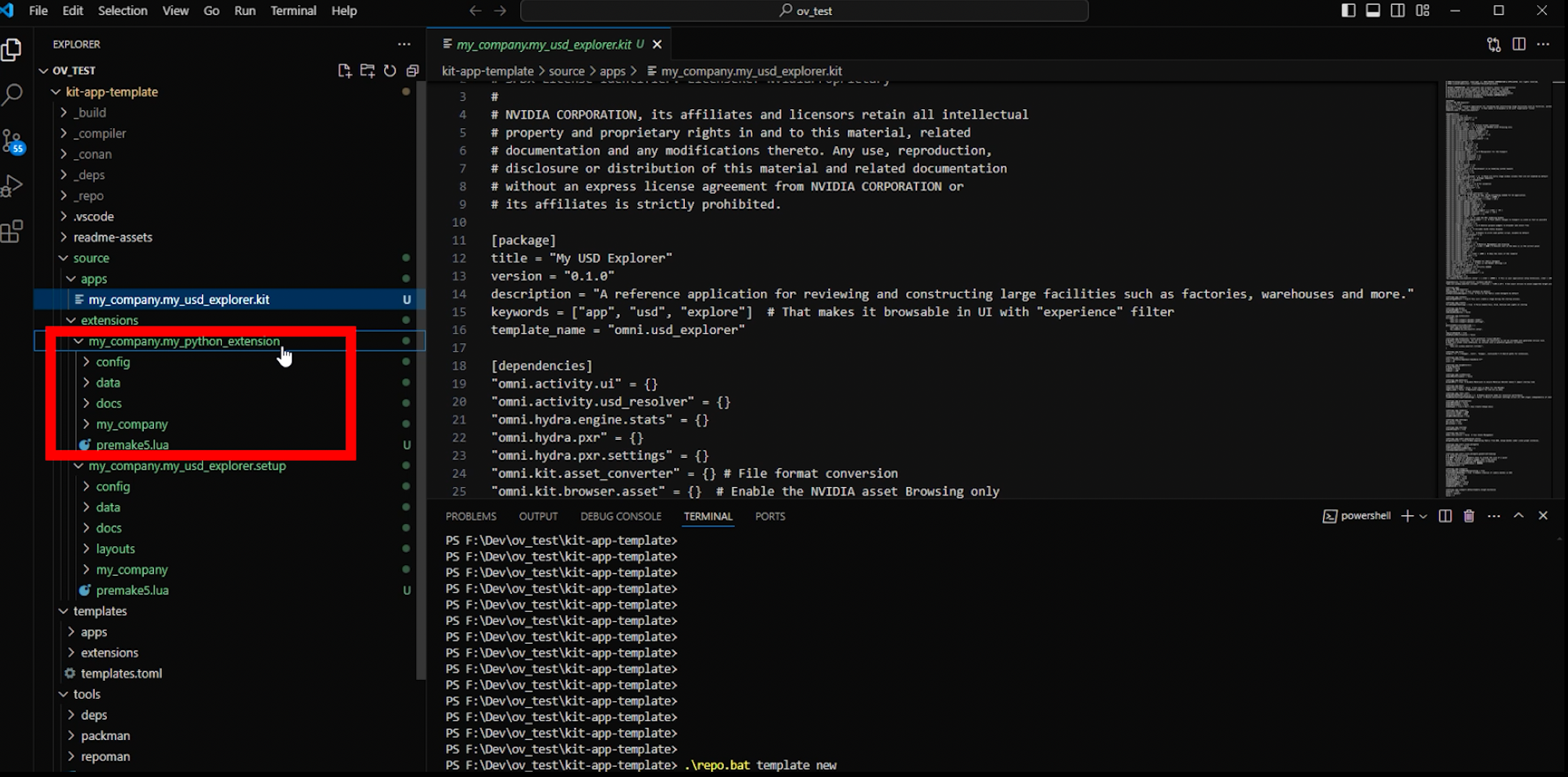1568x777 pixels.
Task: Click the editor minimap code overview
Action: click(1499, 289)
